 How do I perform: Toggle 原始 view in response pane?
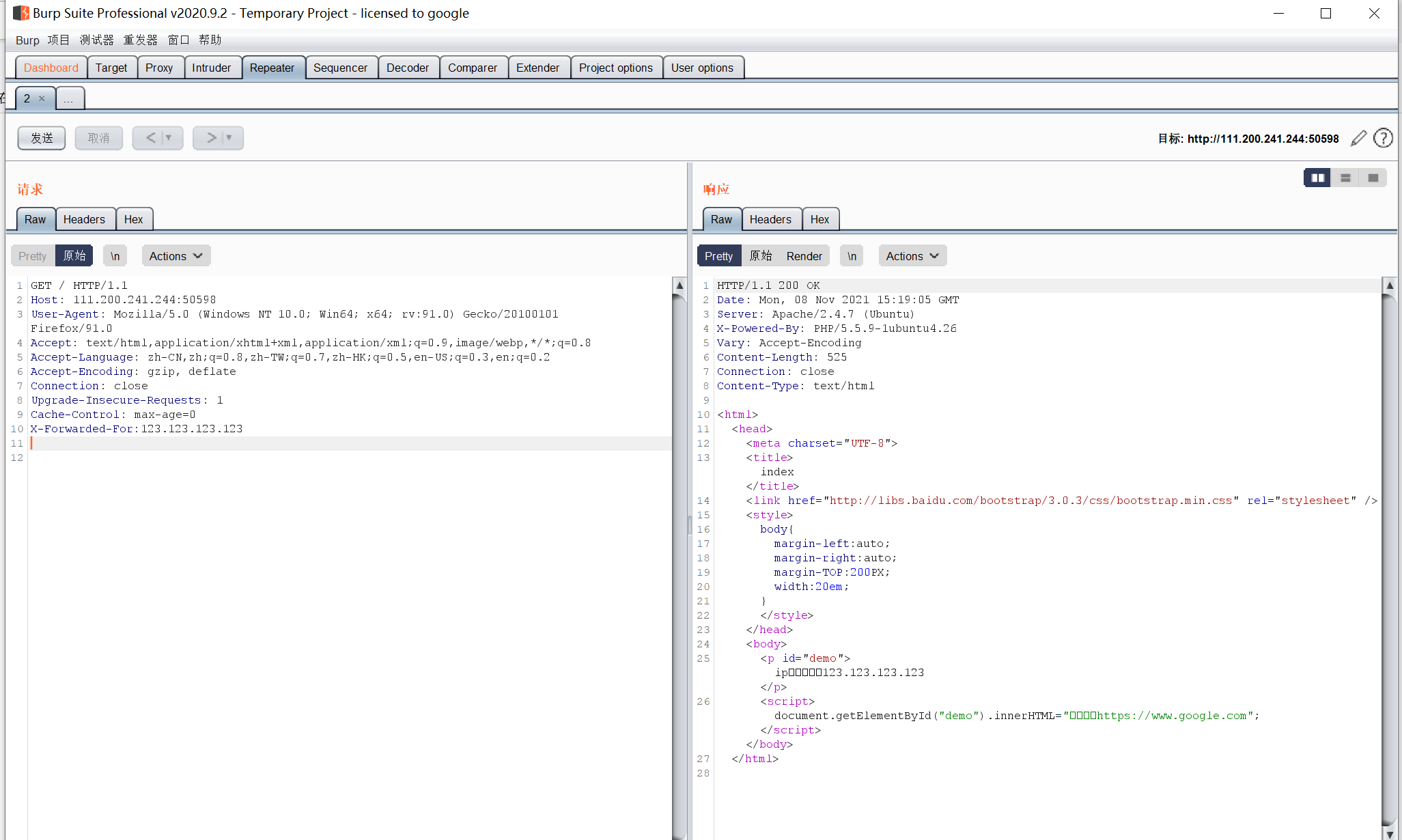tap(761, 256)
